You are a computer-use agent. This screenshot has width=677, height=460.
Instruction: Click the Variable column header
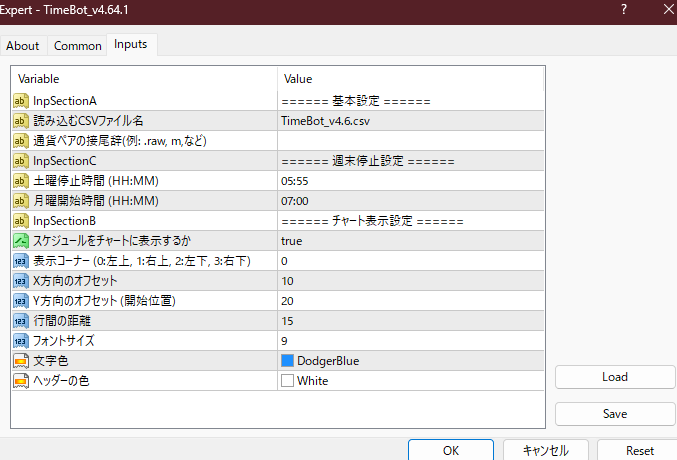pos(144,79)
